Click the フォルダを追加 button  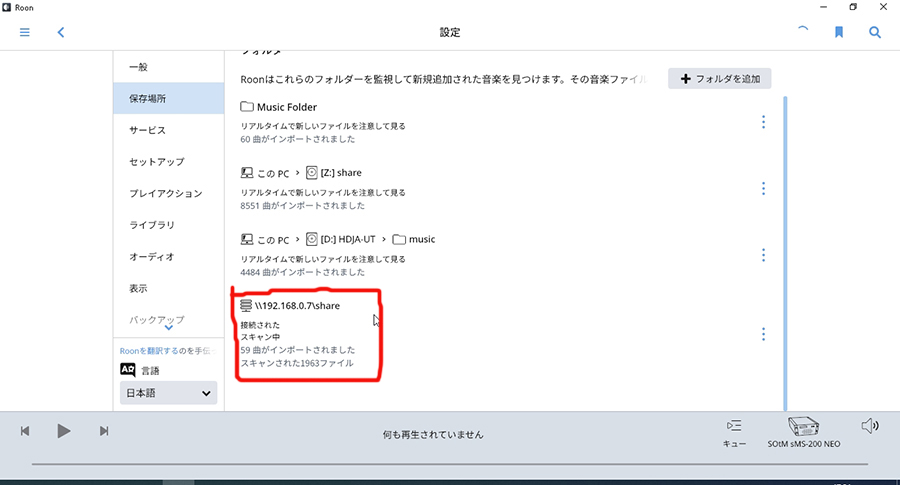coord(719,79)
